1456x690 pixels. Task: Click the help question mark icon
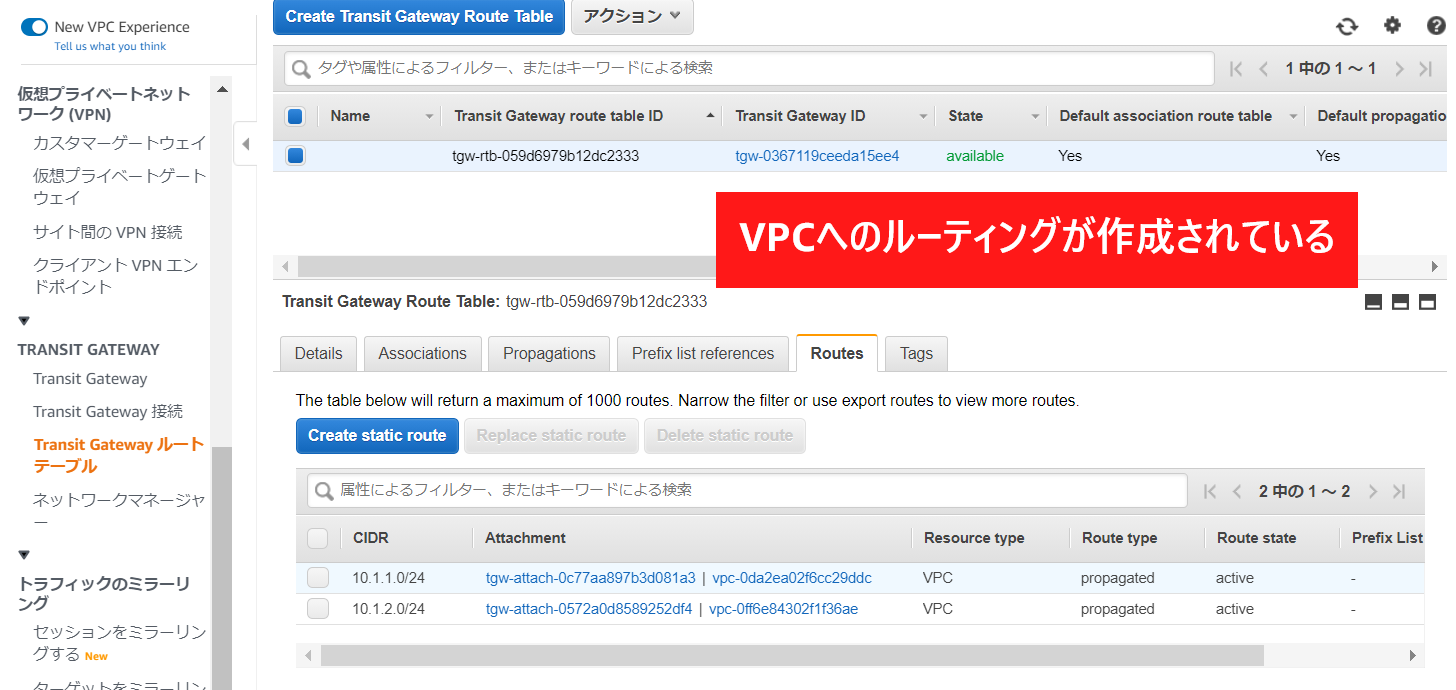coord(1436,27)
